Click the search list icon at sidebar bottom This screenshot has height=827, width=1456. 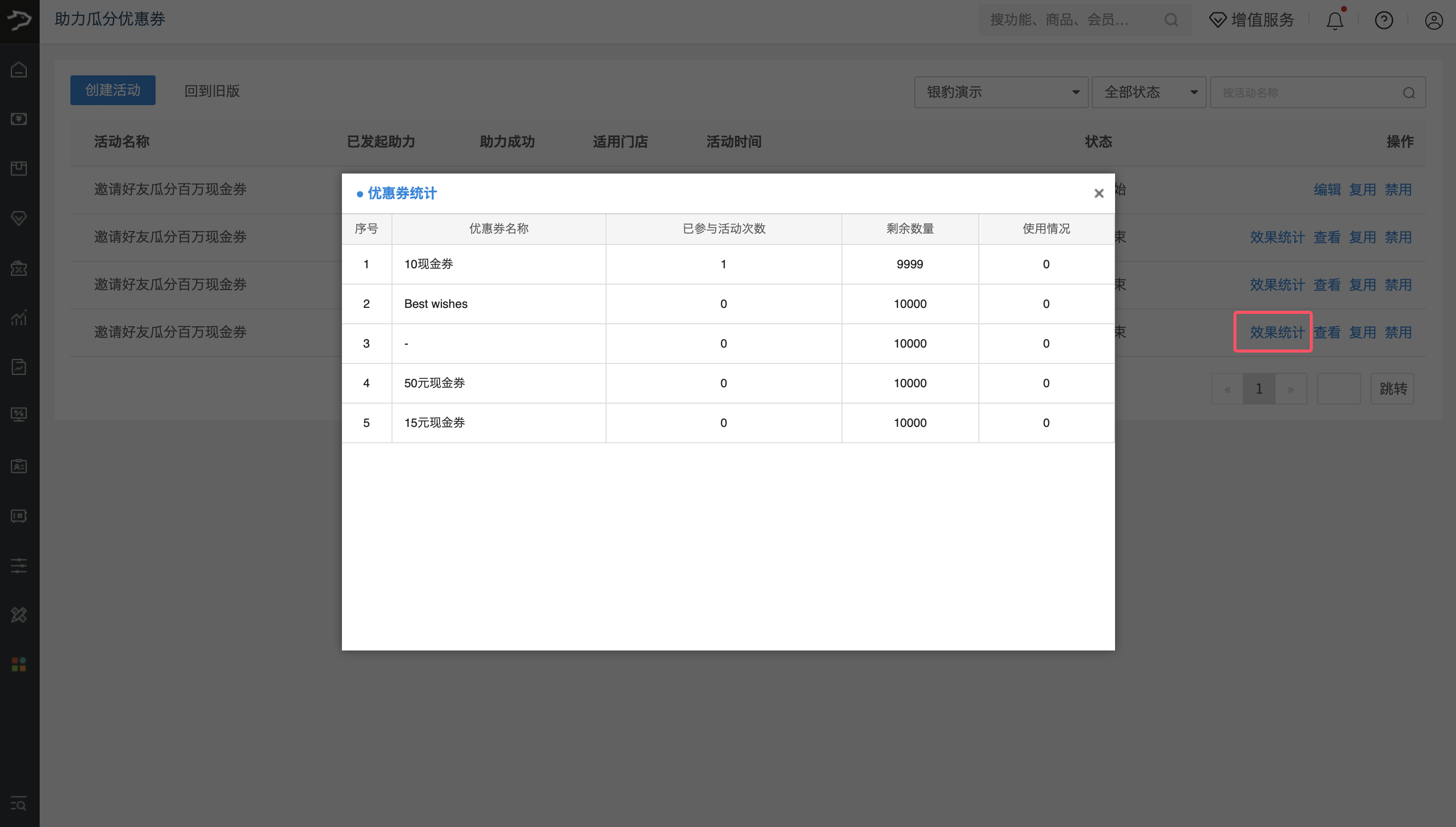19,804
